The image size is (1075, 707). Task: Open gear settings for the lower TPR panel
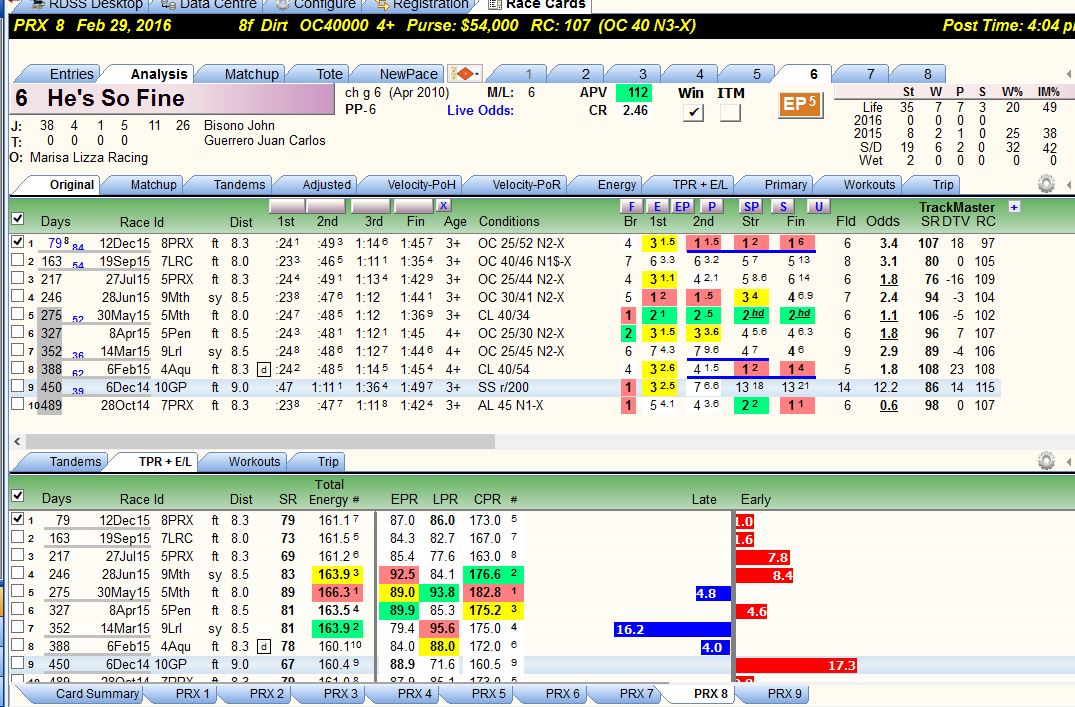tap(1046, 461)
